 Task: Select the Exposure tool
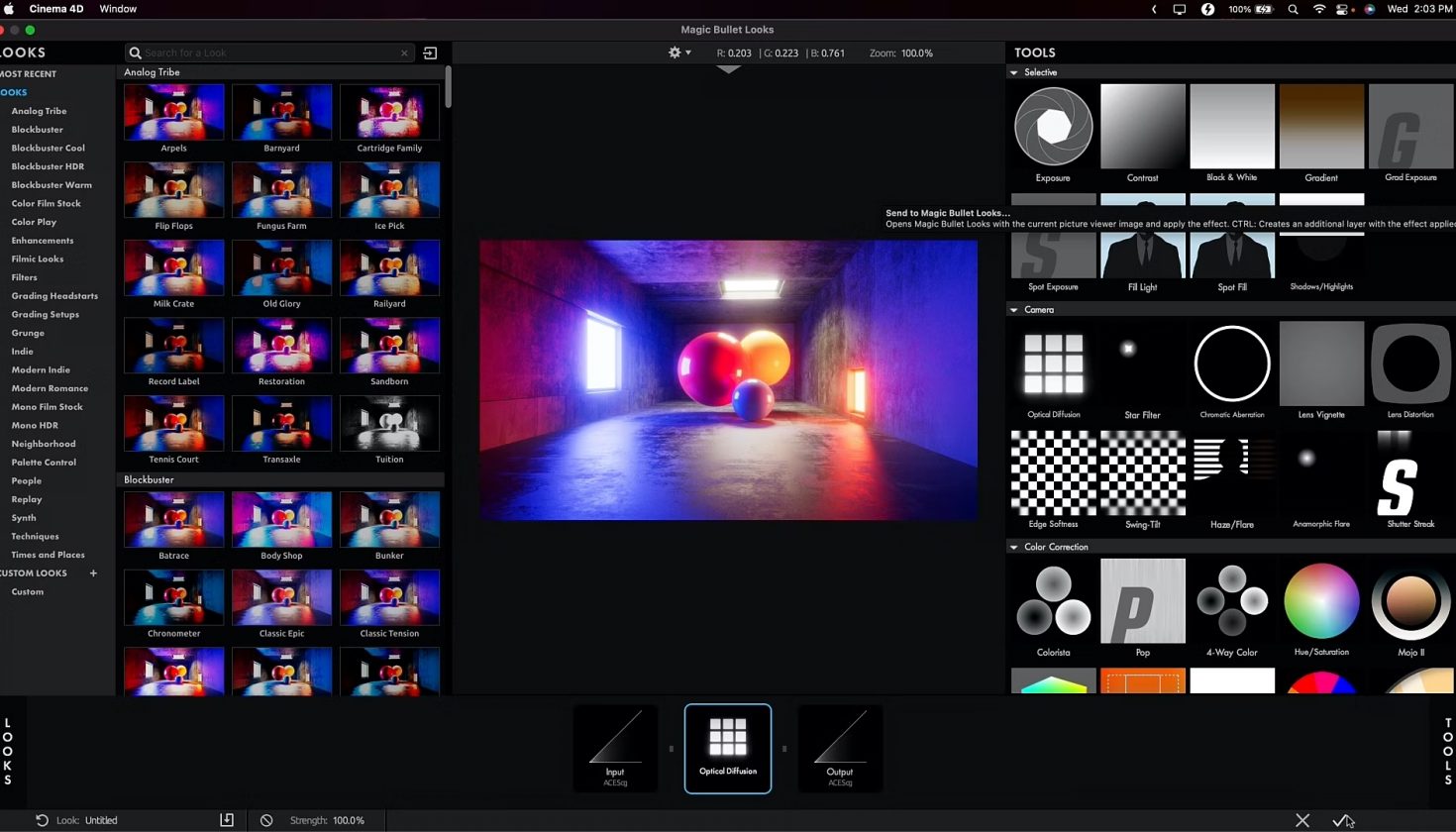1053,126
